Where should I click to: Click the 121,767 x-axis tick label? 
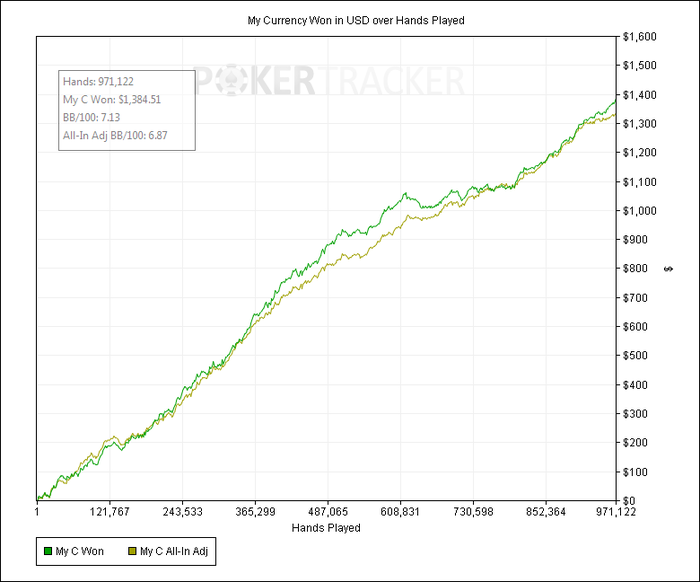point(109,512)
